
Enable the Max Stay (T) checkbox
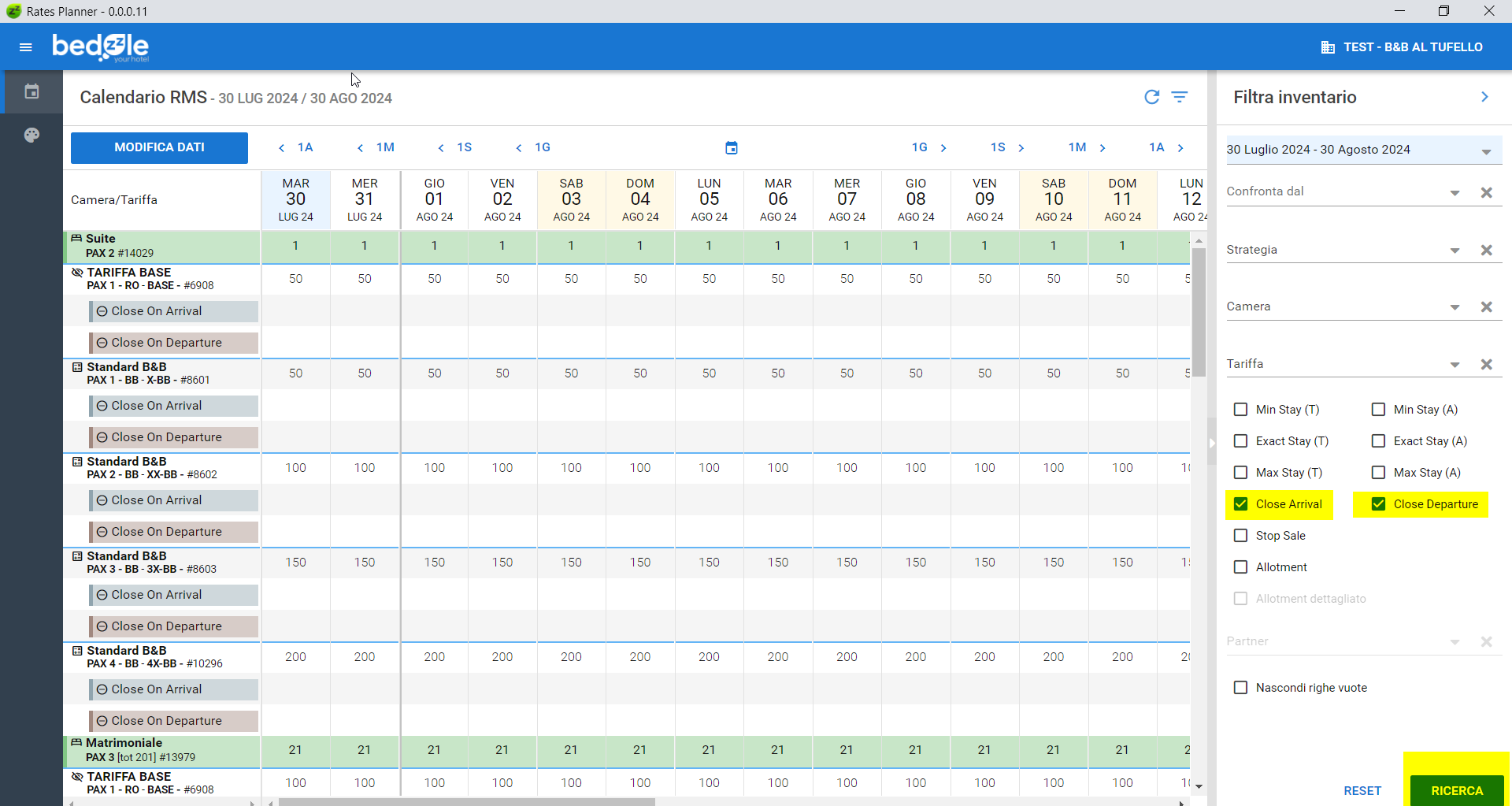(1240, 473)
